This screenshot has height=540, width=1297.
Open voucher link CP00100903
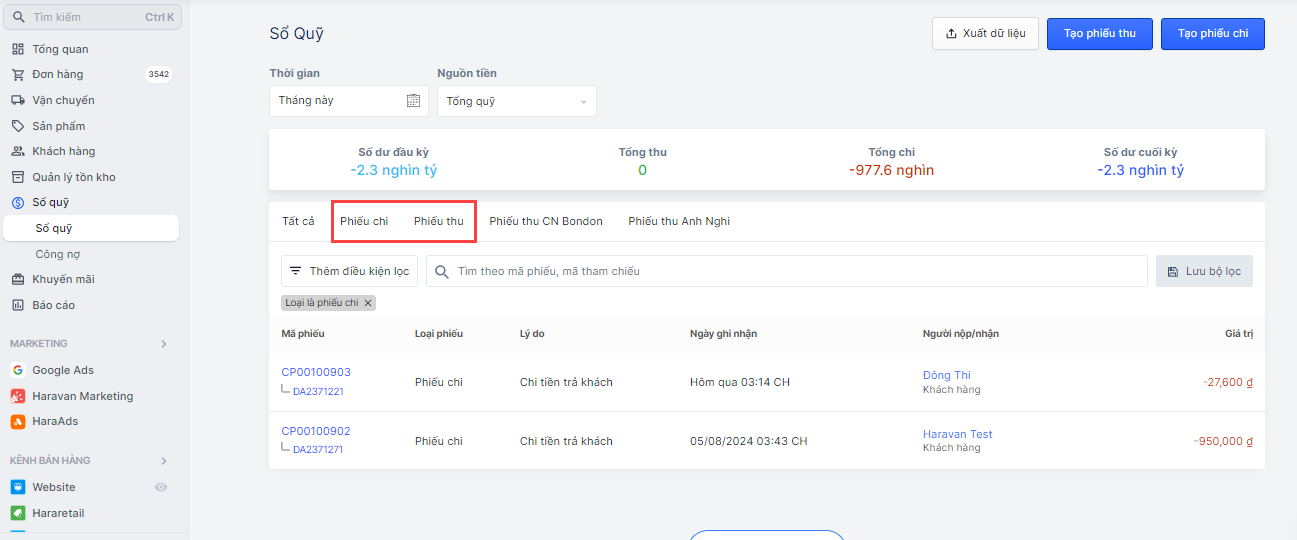coord(316,372)
